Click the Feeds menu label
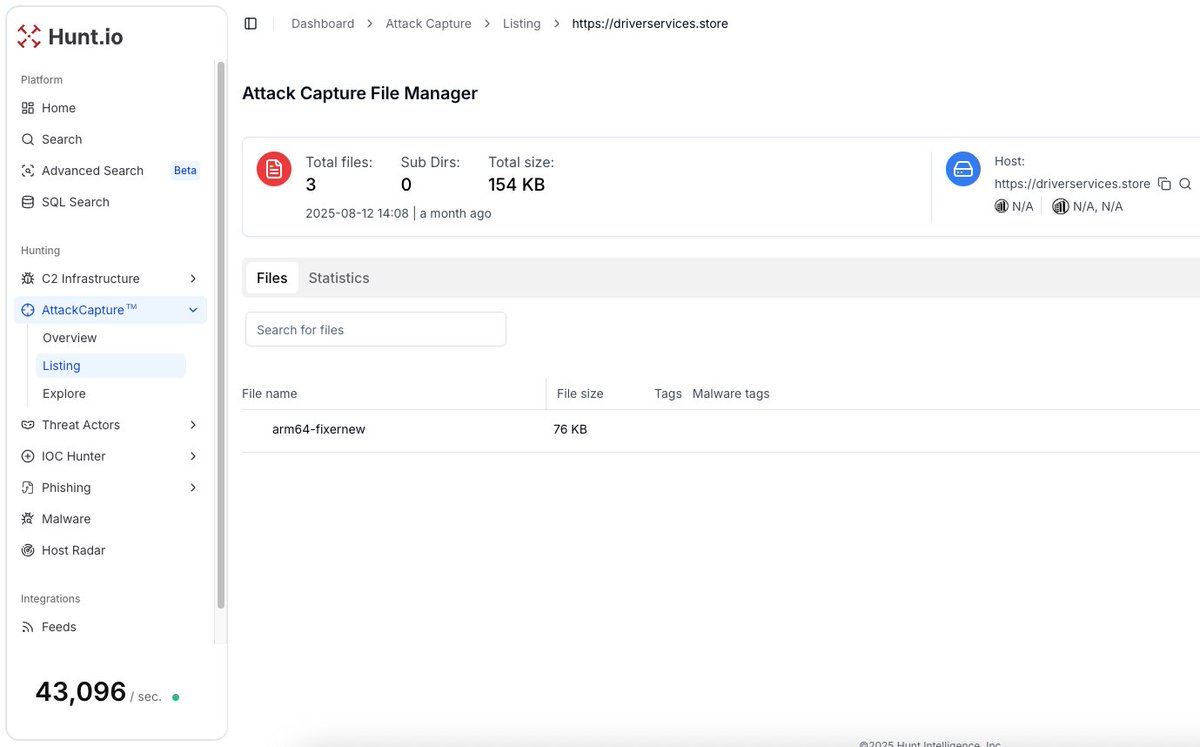Viewport: 1200px width, 747px height. (59, 627)
